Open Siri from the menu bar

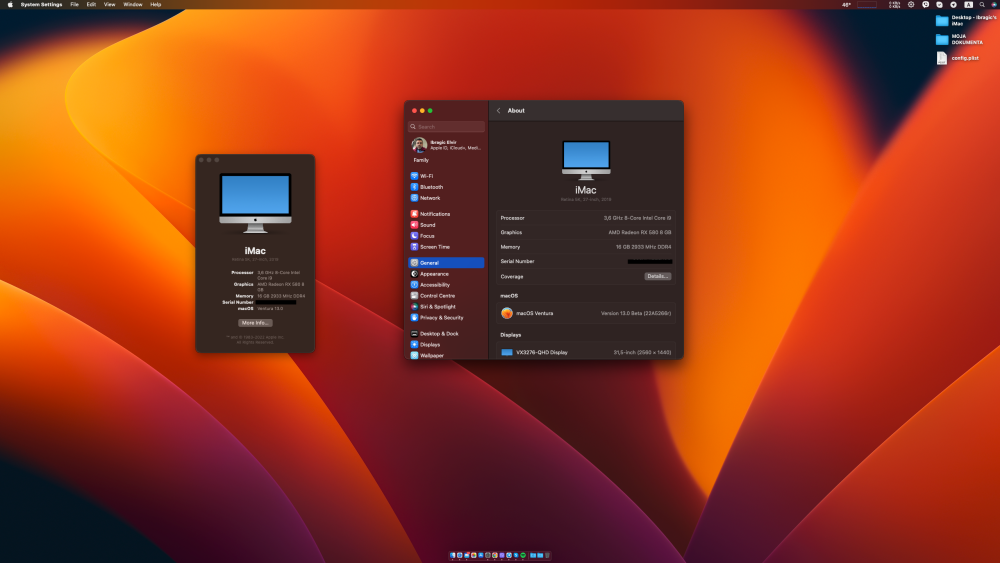click(x=994, y=4)
